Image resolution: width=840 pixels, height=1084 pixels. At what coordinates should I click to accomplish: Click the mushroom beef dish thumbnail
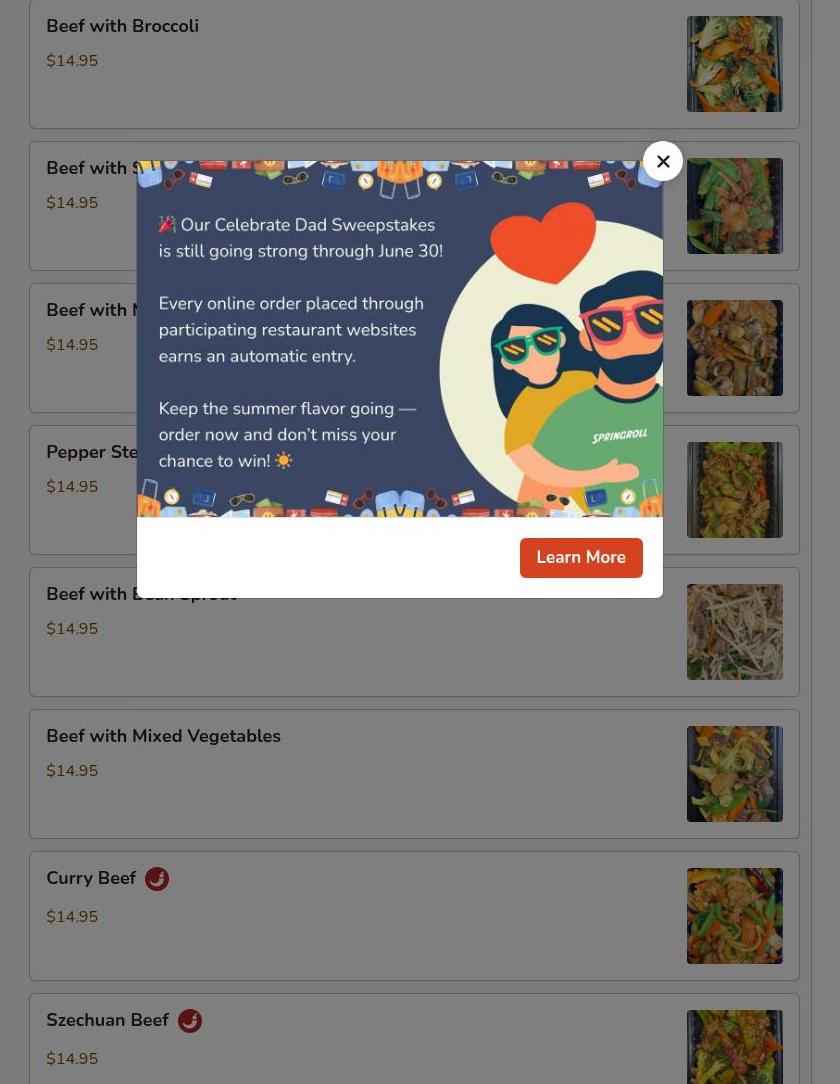pyautogui.click(x=734, y=348)
